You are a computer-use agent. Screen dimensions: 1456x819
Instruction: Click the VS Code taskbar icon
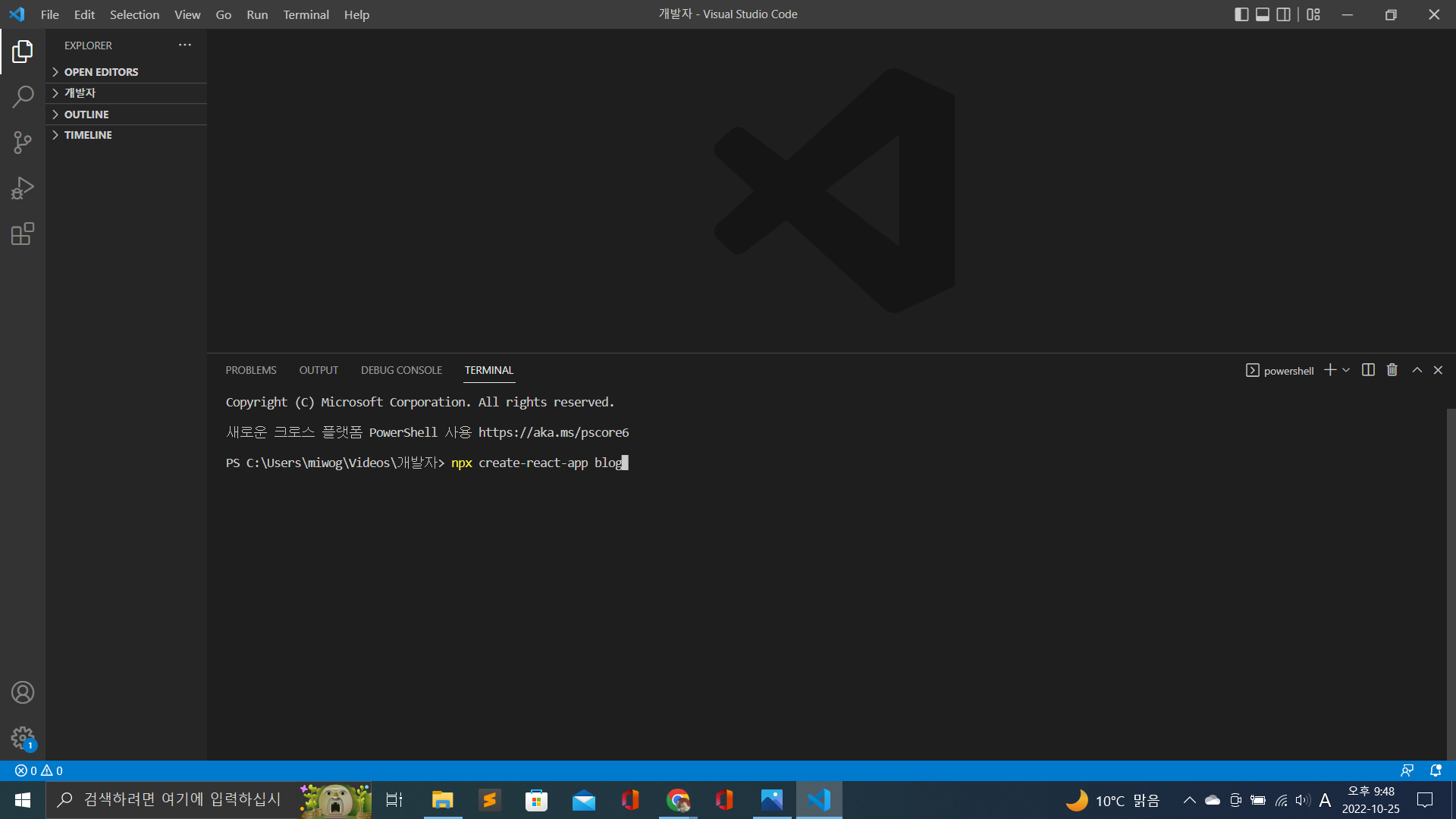coord(819,800)
